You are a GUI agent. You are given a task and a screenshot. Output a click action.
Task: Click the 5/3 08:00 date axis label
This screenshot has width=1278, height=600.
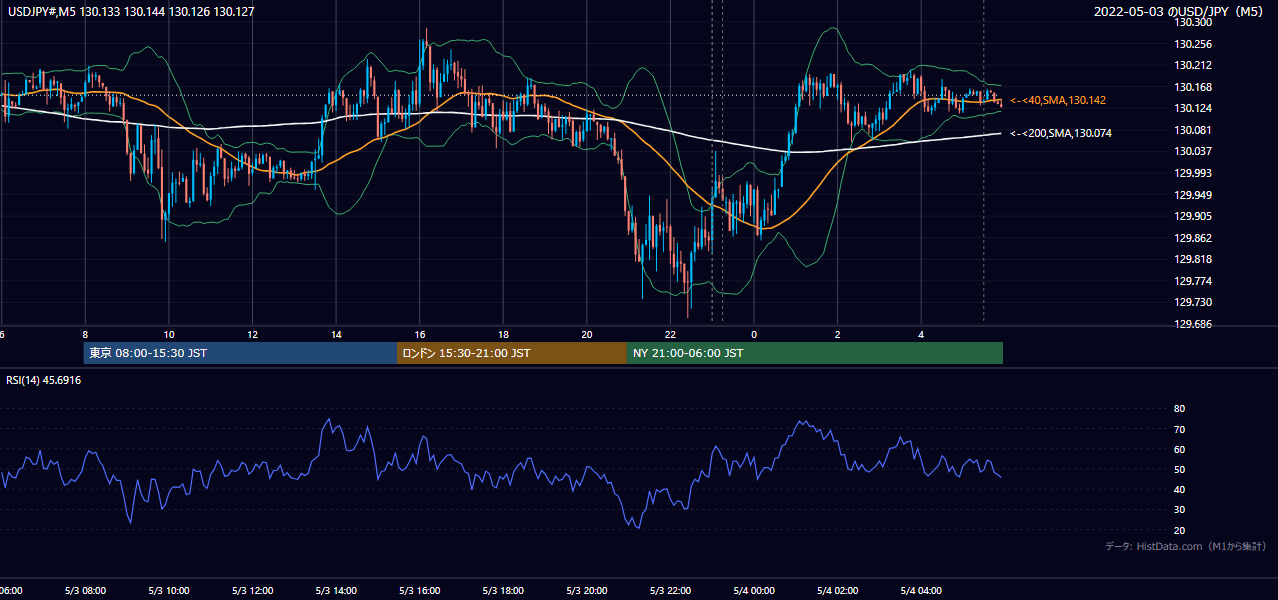(x=85, y=590)
